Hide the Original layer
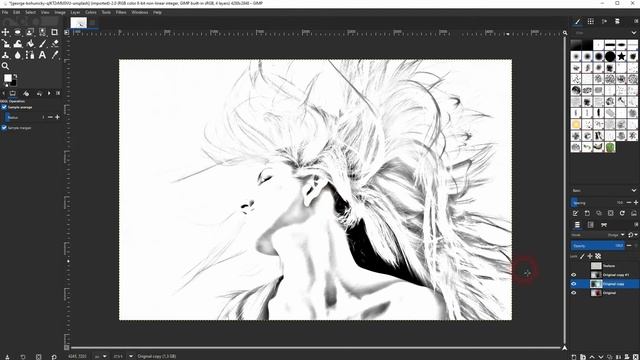The width and height of the screenshot is (640, 360). click(x=574, y=293)
